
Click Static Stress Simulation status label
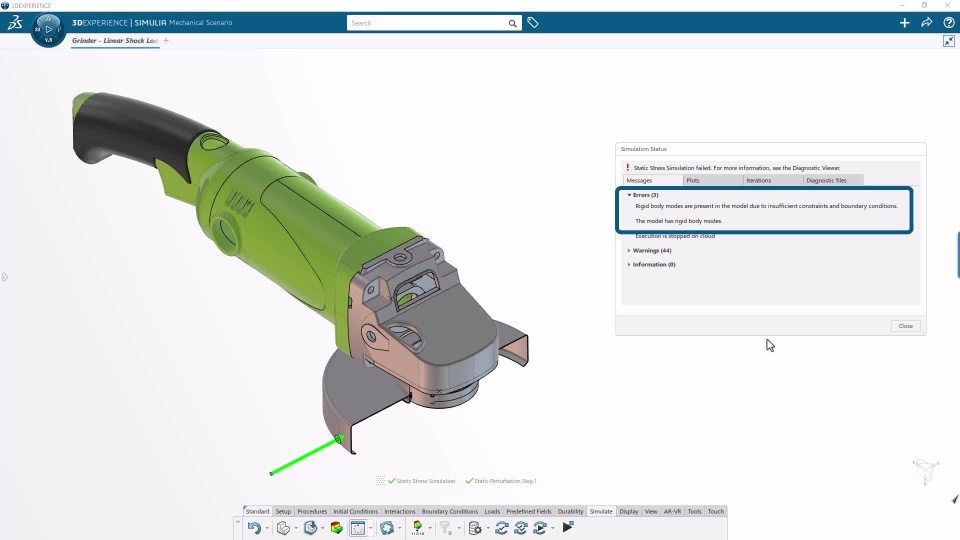(x=426, y=481)
